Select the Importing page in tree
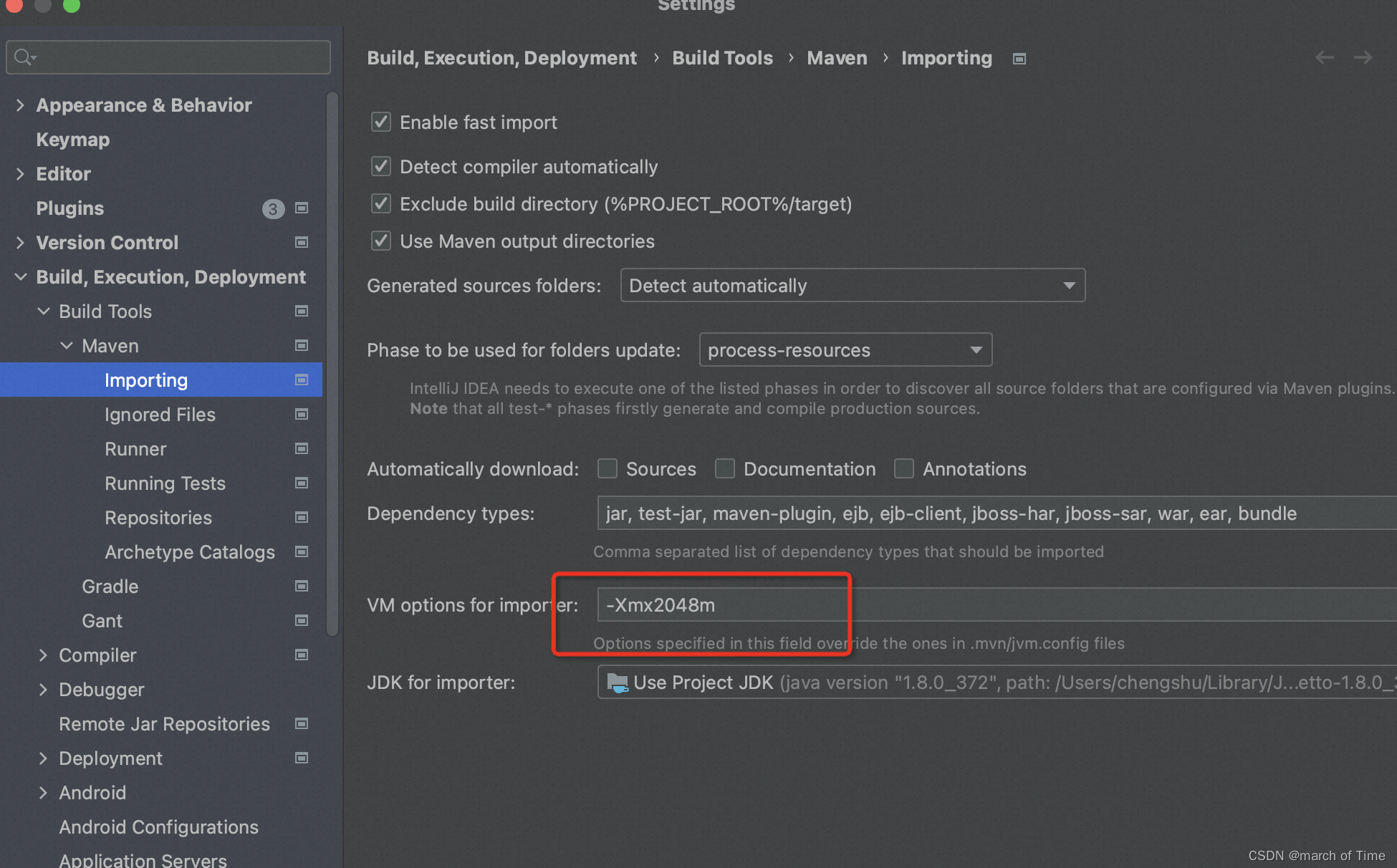This screenshot has height=868, width=1397. (161, 380)
